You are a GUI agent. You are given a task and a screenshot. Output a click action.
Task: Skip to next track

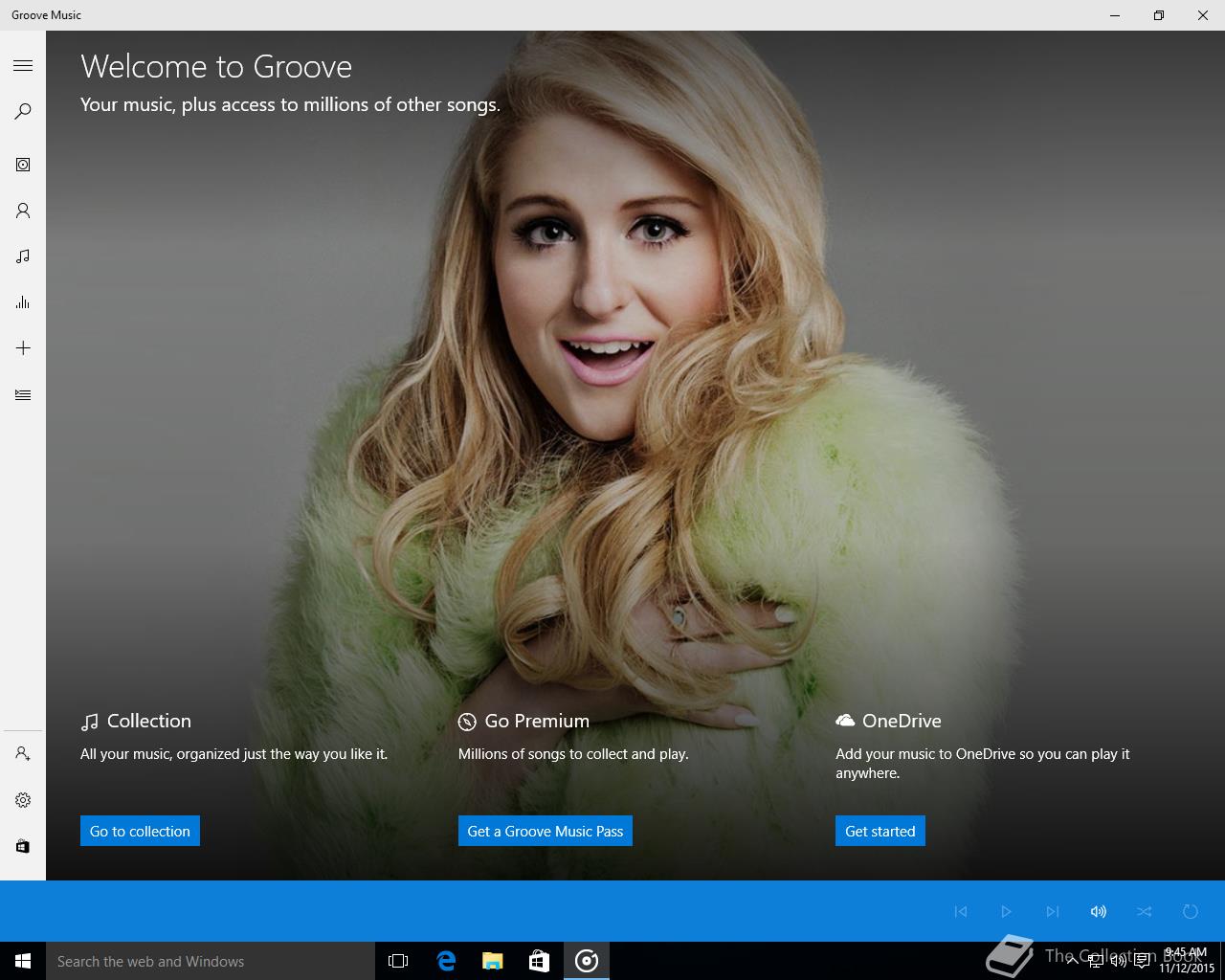click(x=1053, y=911)
